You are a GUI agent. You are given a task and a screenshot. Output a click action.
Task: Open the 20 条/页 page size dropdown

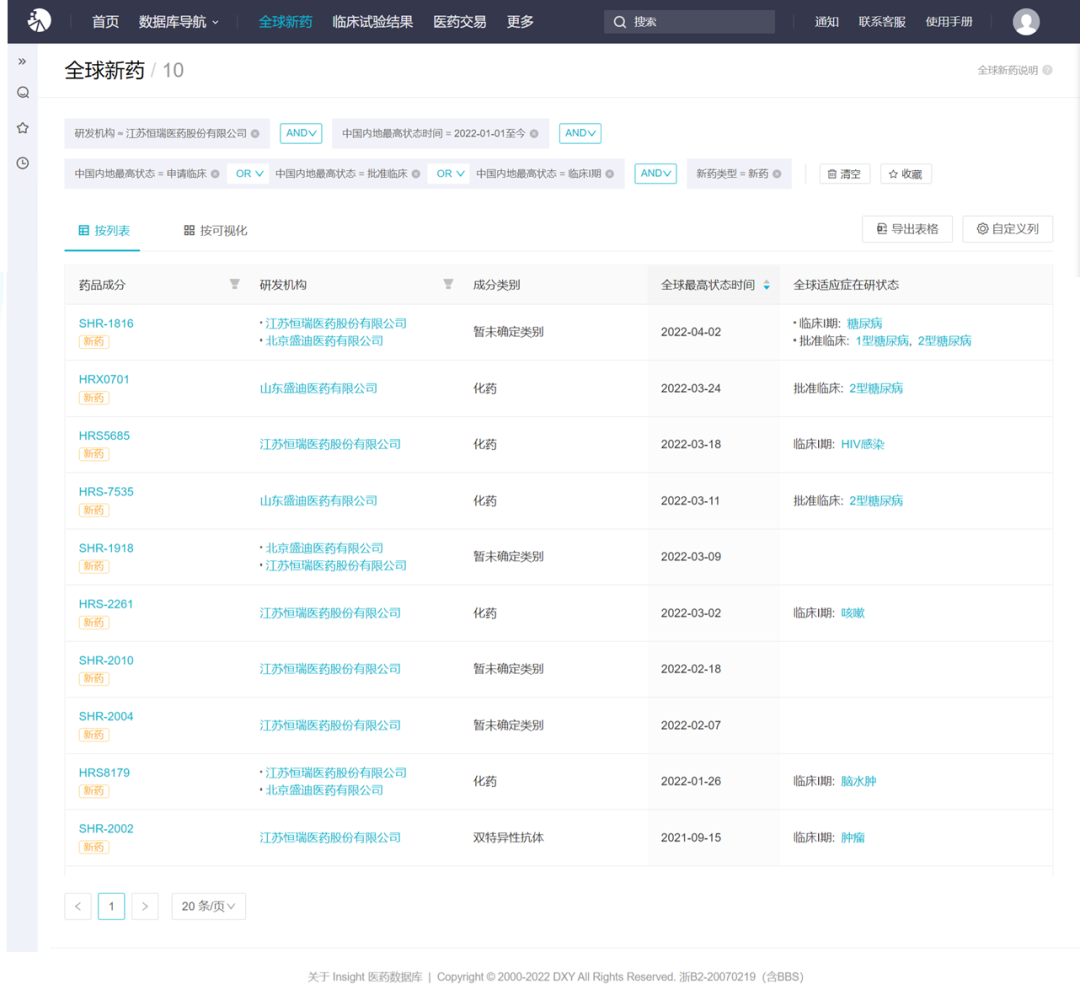208,906
